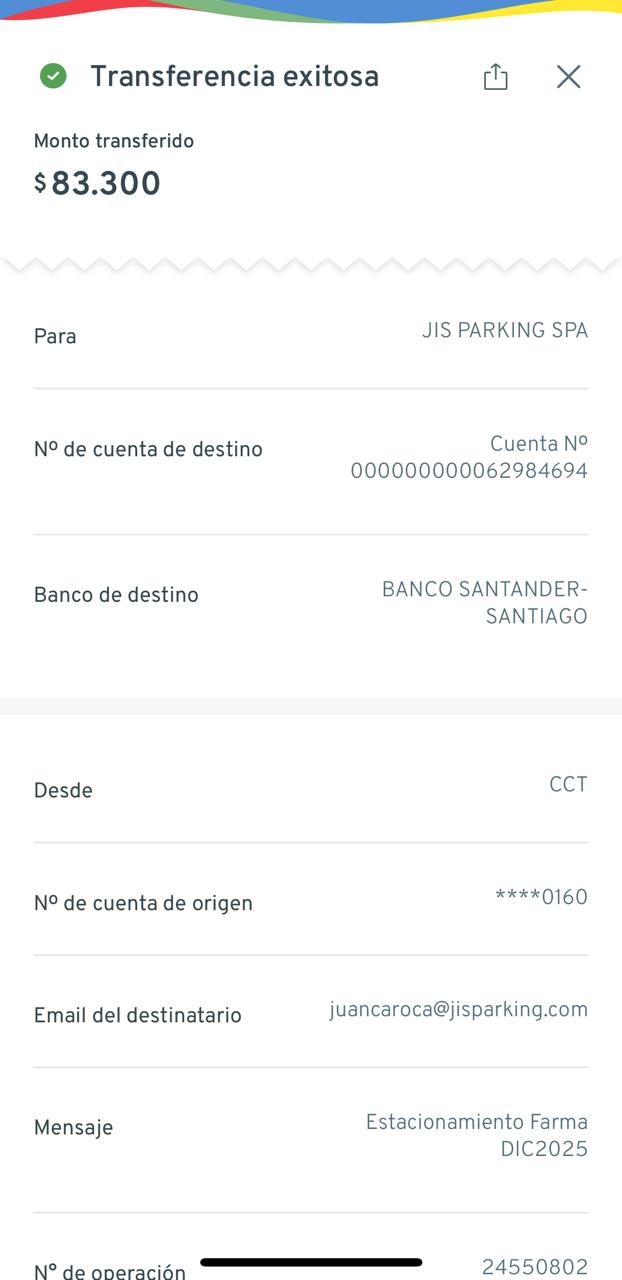Tap BANCO SANTANDER-SANTIAGO bank name
This screenshot has height=1280, width=622.
click(x=485, y=603)
